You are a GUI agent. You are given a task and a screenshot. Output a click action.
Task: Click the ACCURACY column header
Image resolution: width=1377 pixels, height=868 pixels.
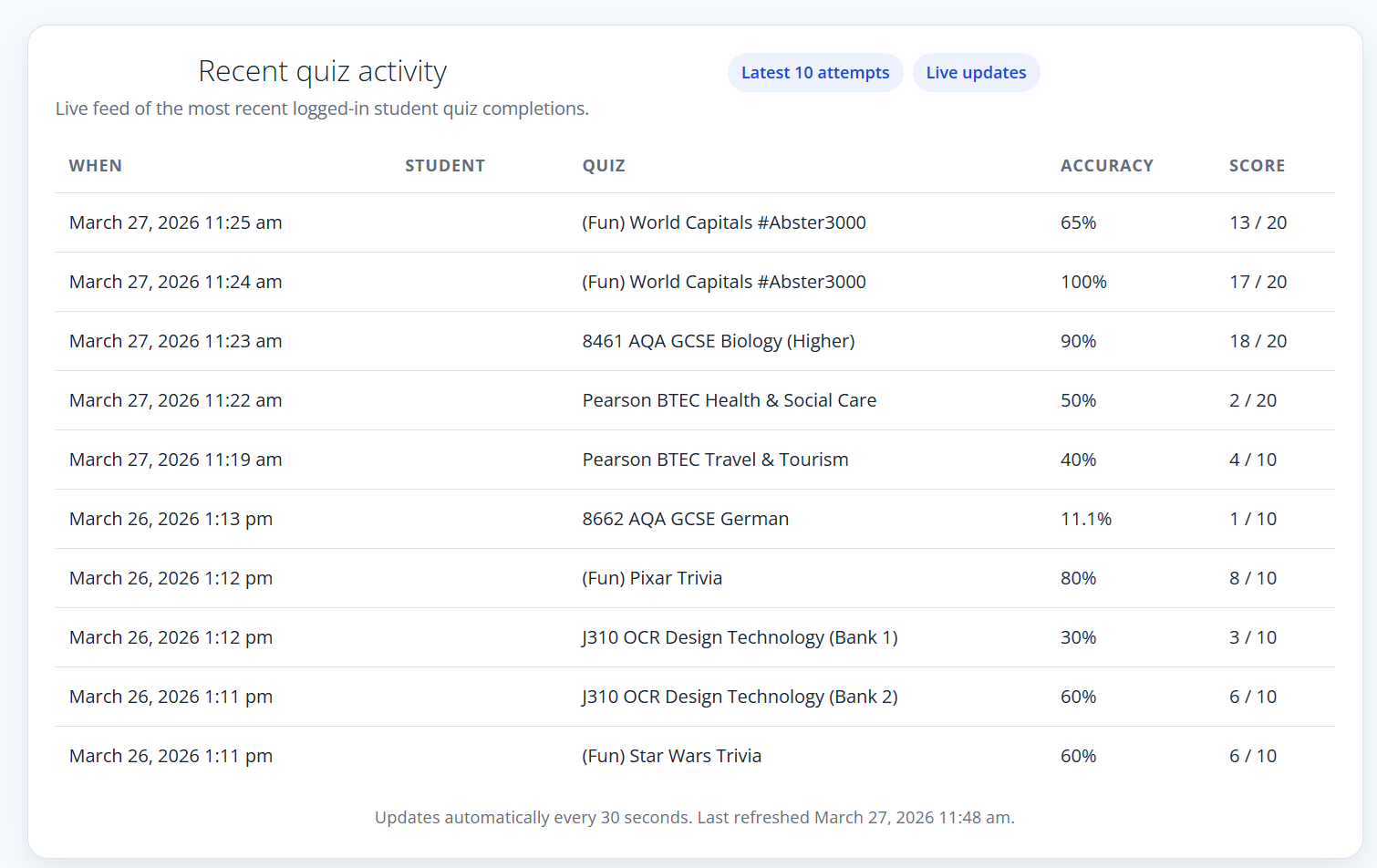click(1106, 166)
